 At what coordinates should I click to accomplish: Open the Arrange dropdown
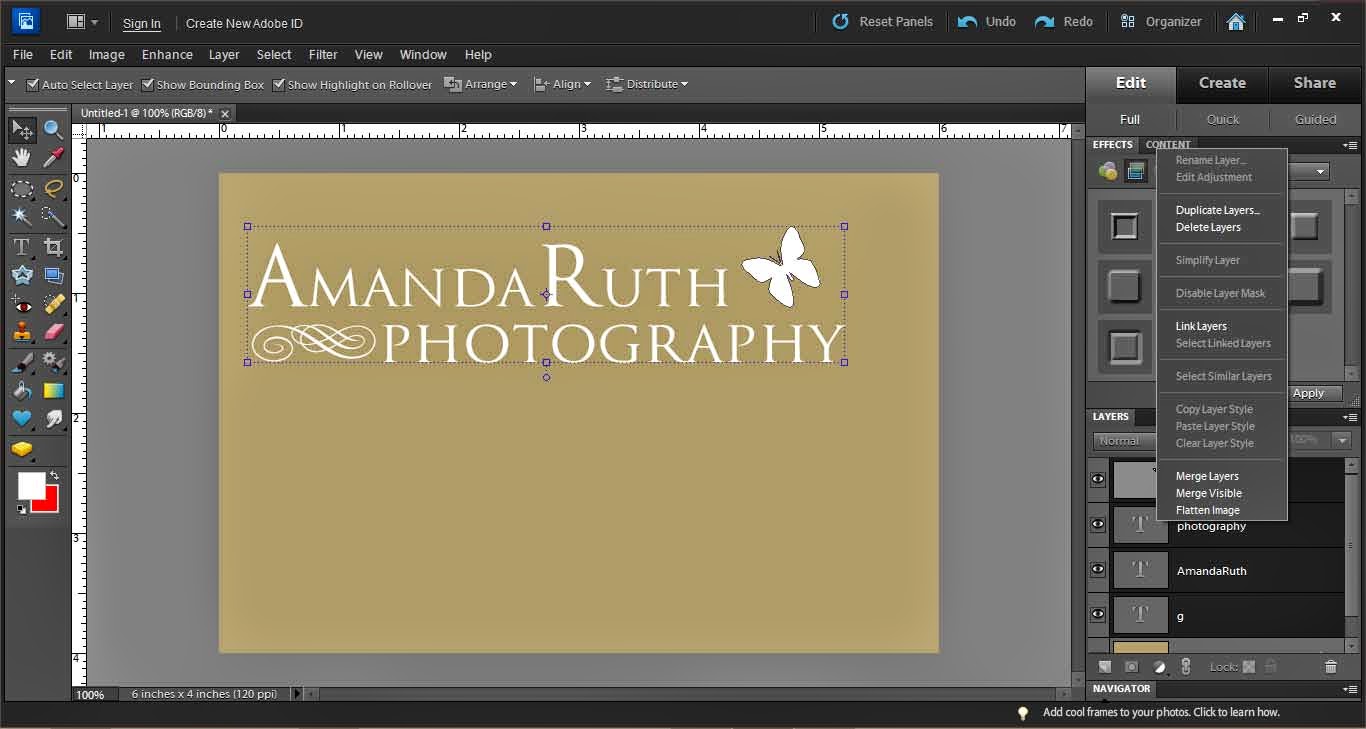481,84
